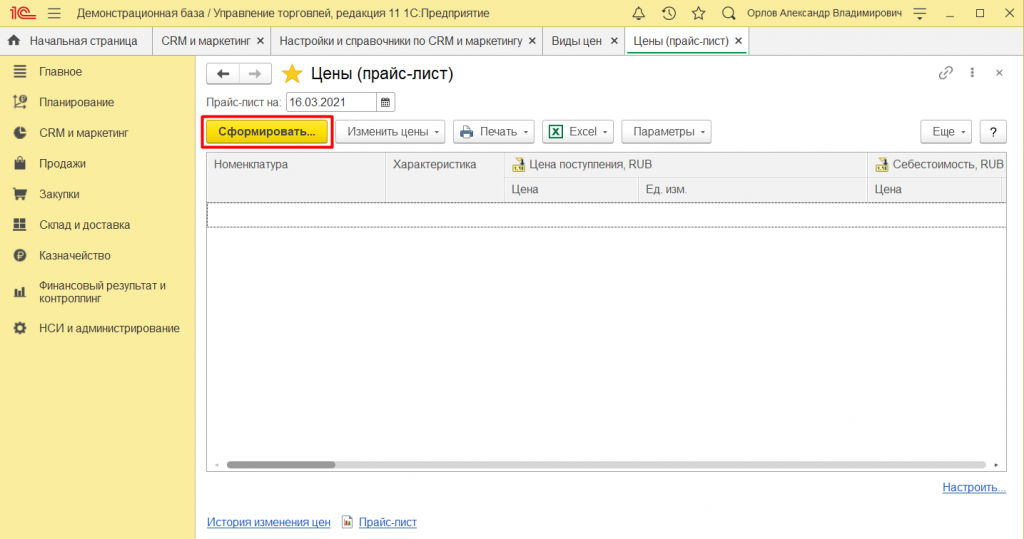
Task: Click the Настроить link
Action: point(973,488)
